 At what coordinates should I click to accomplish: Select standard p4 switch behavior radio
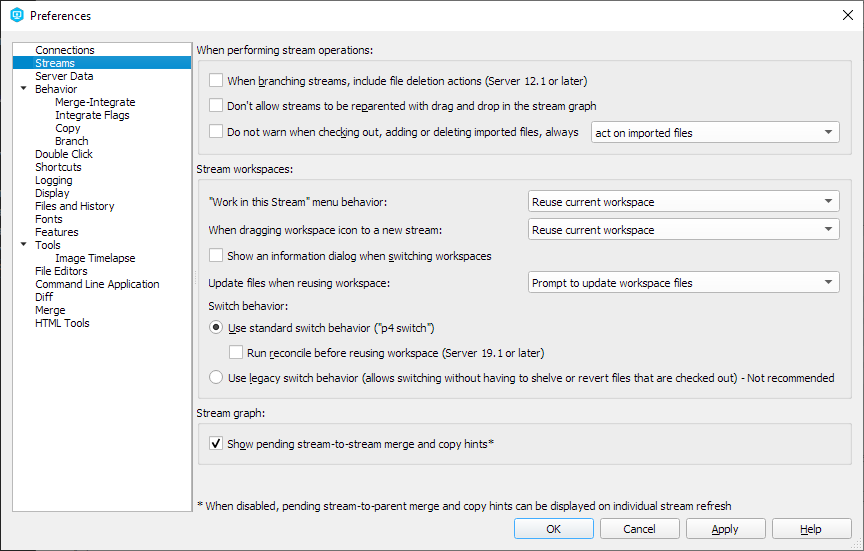[x=216, y=327]
